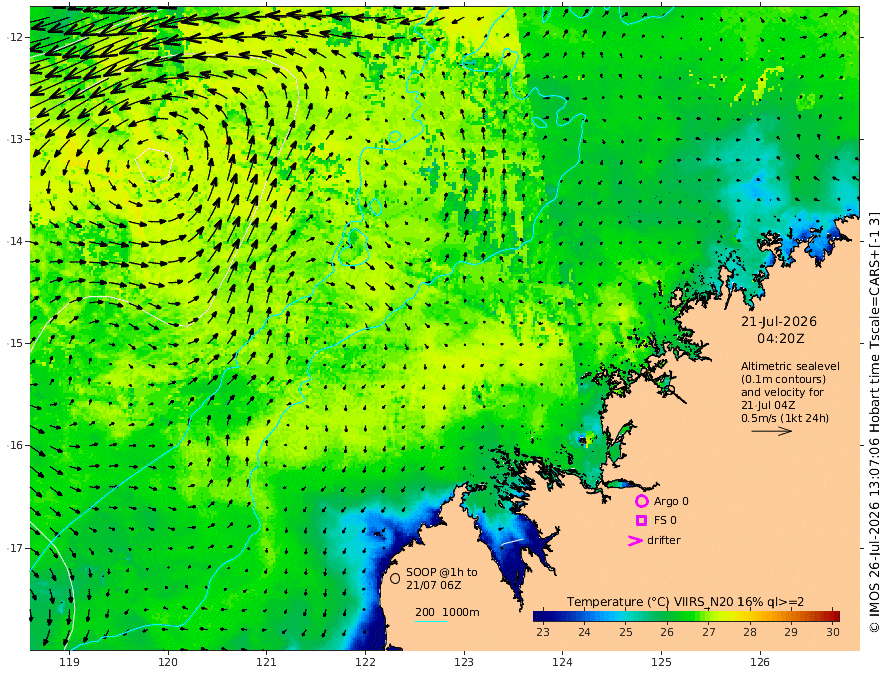
Task: Click the date text 21-Jul-2026
Action: (779, 321)
